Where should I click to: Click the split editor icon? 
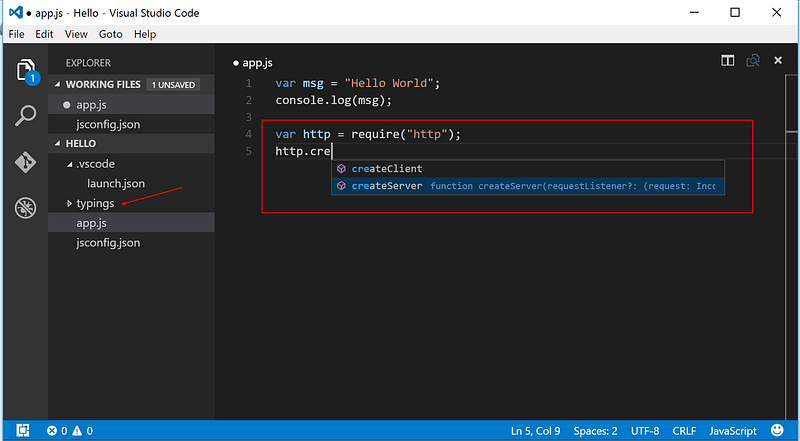tap(728, 61)
